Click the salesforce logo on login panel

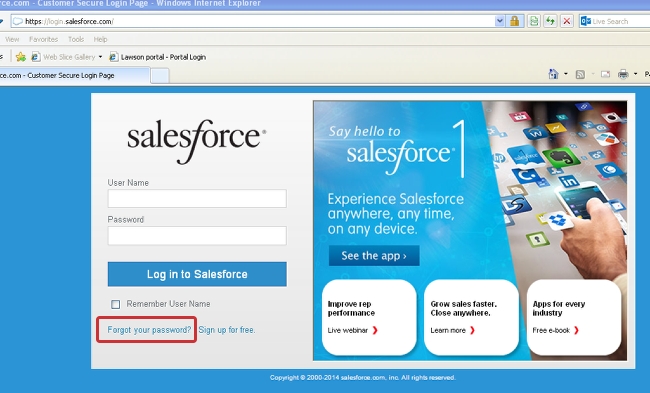pyautogui.click(x=196, y=141)
